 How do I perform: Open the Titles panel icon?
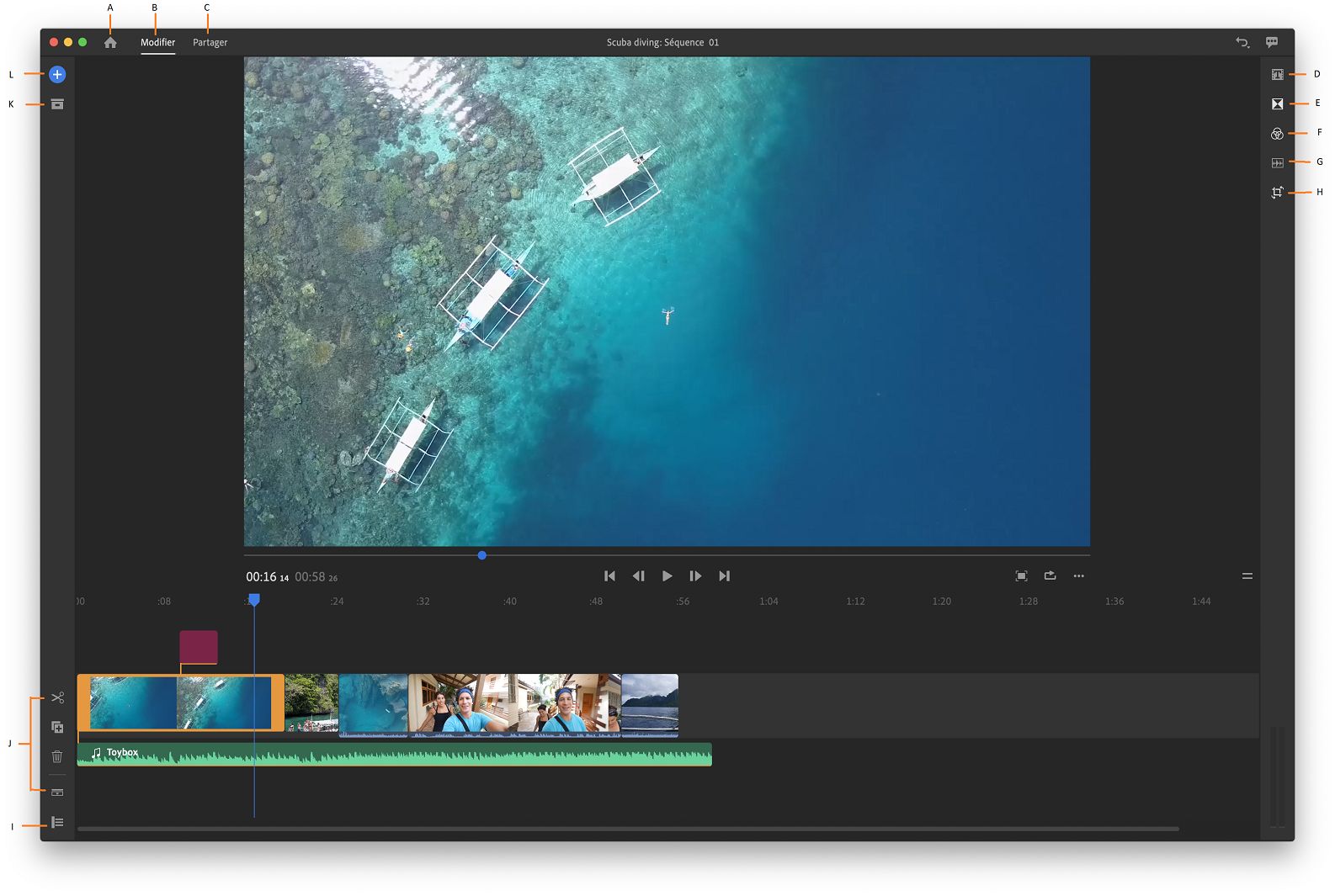click(x=1277, y=74)
